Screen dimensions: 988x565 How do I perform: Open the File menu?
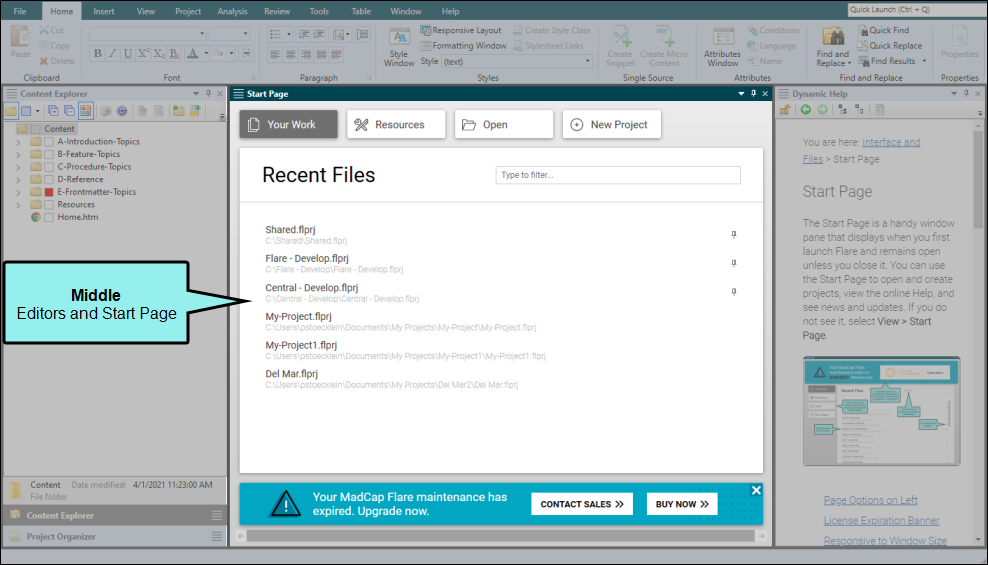point(20,11)
